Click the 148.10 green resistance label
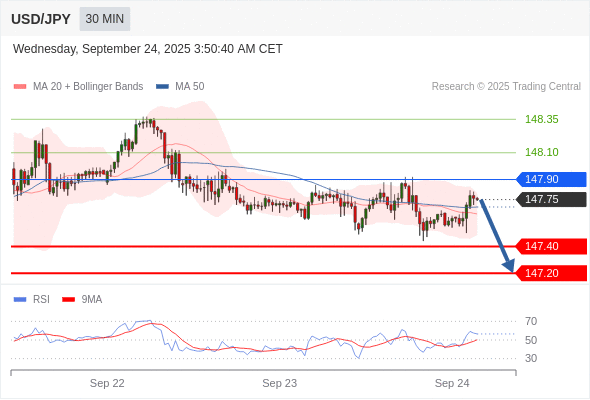Screen dimensions: 590x400 pyautogui.click(x=541, y=152)
